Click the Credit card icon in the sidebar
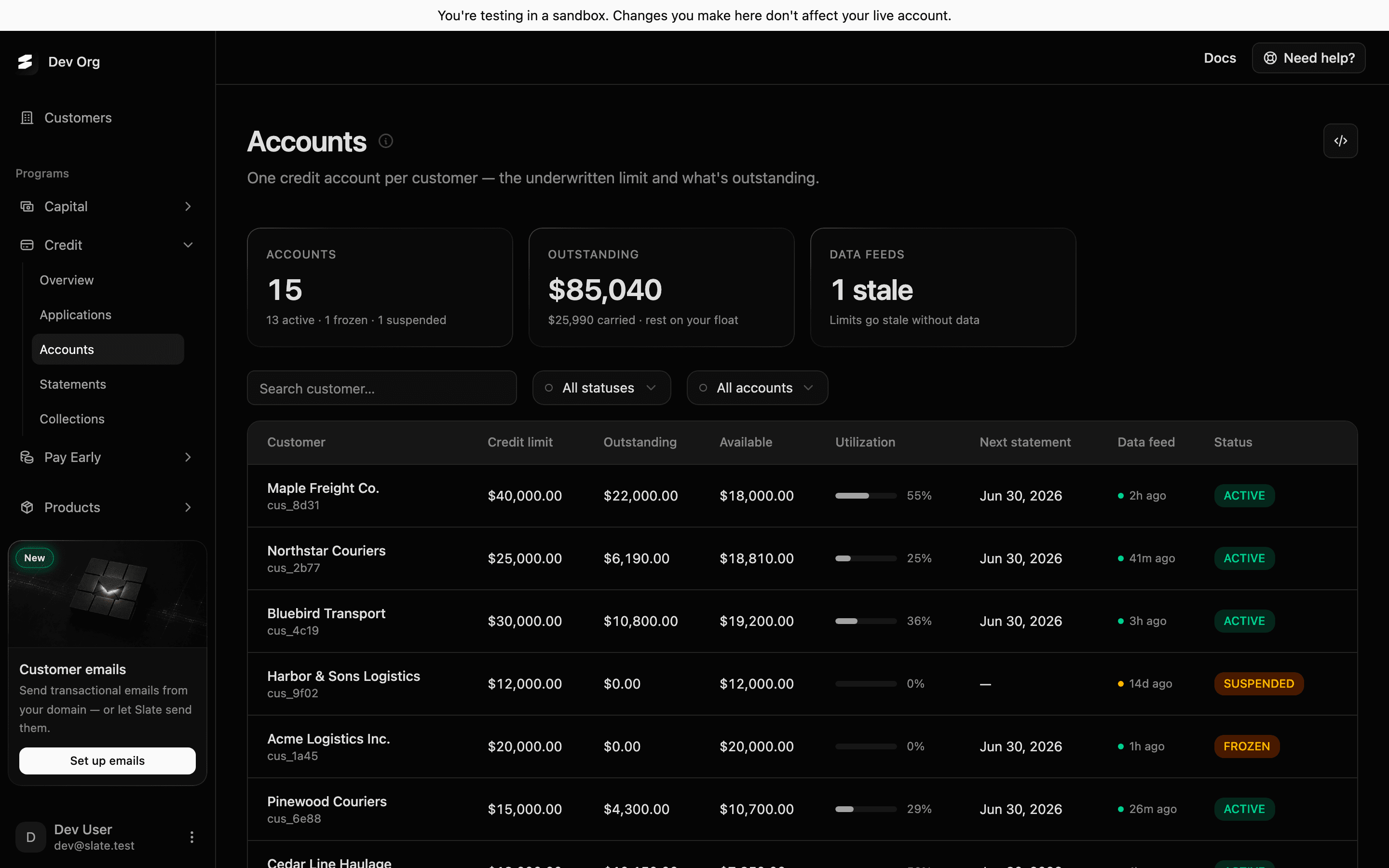The height and width of the screenshot is (868, 1389). [27, 245]
